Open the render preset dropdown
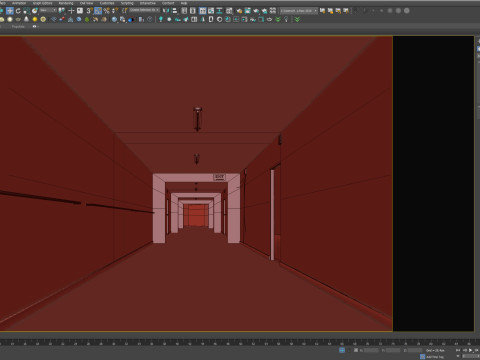This screenshot has height=360, width=480. (299, 11)
